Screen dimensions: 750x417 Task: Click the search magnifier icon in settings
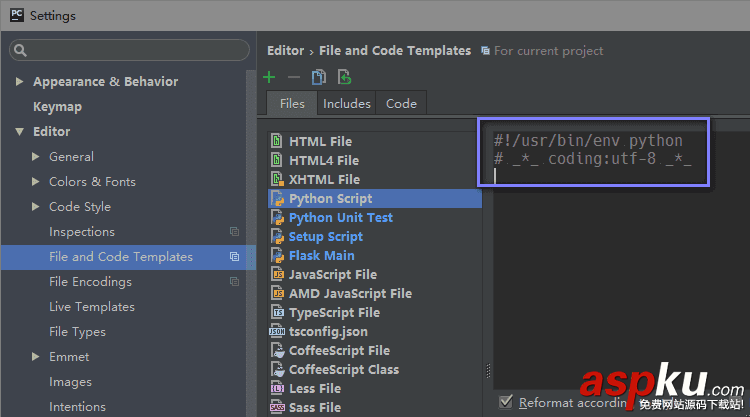point(20,50)
